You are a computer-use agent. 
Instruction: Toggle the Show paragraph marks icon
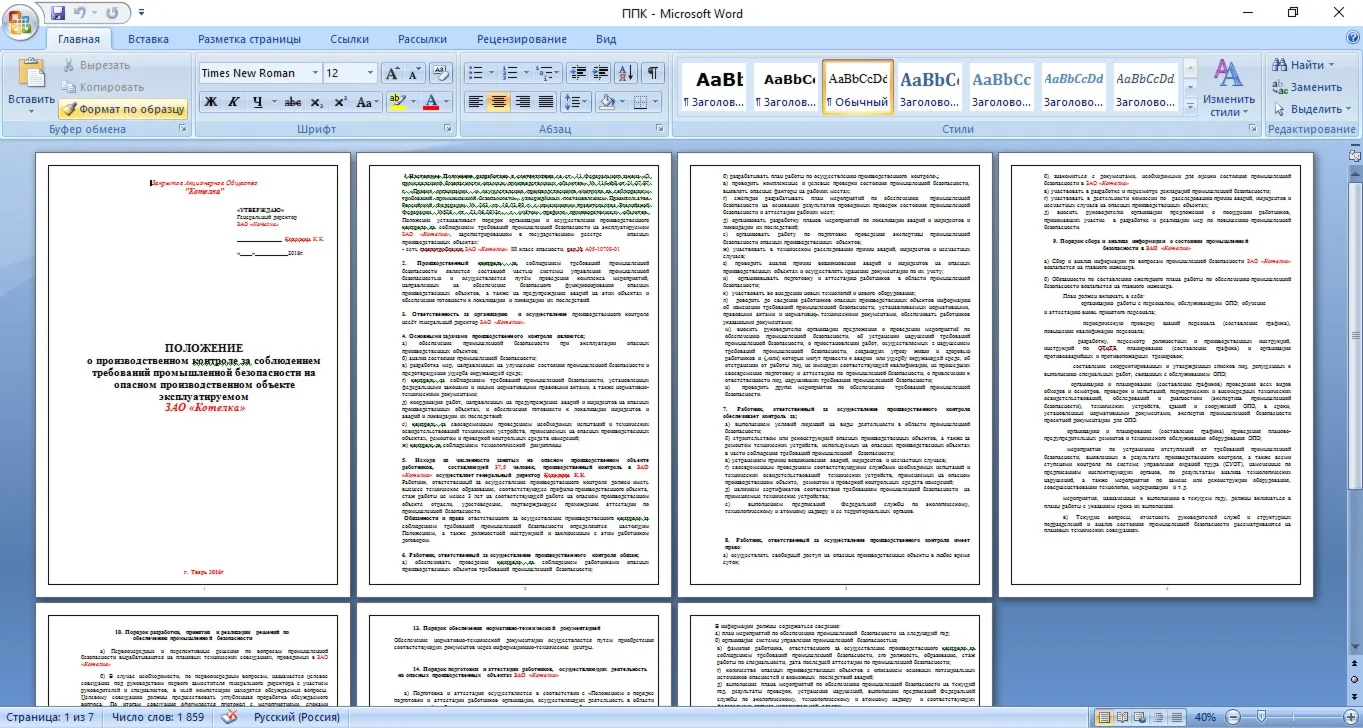pyautogui.click(x=652, y=73)
